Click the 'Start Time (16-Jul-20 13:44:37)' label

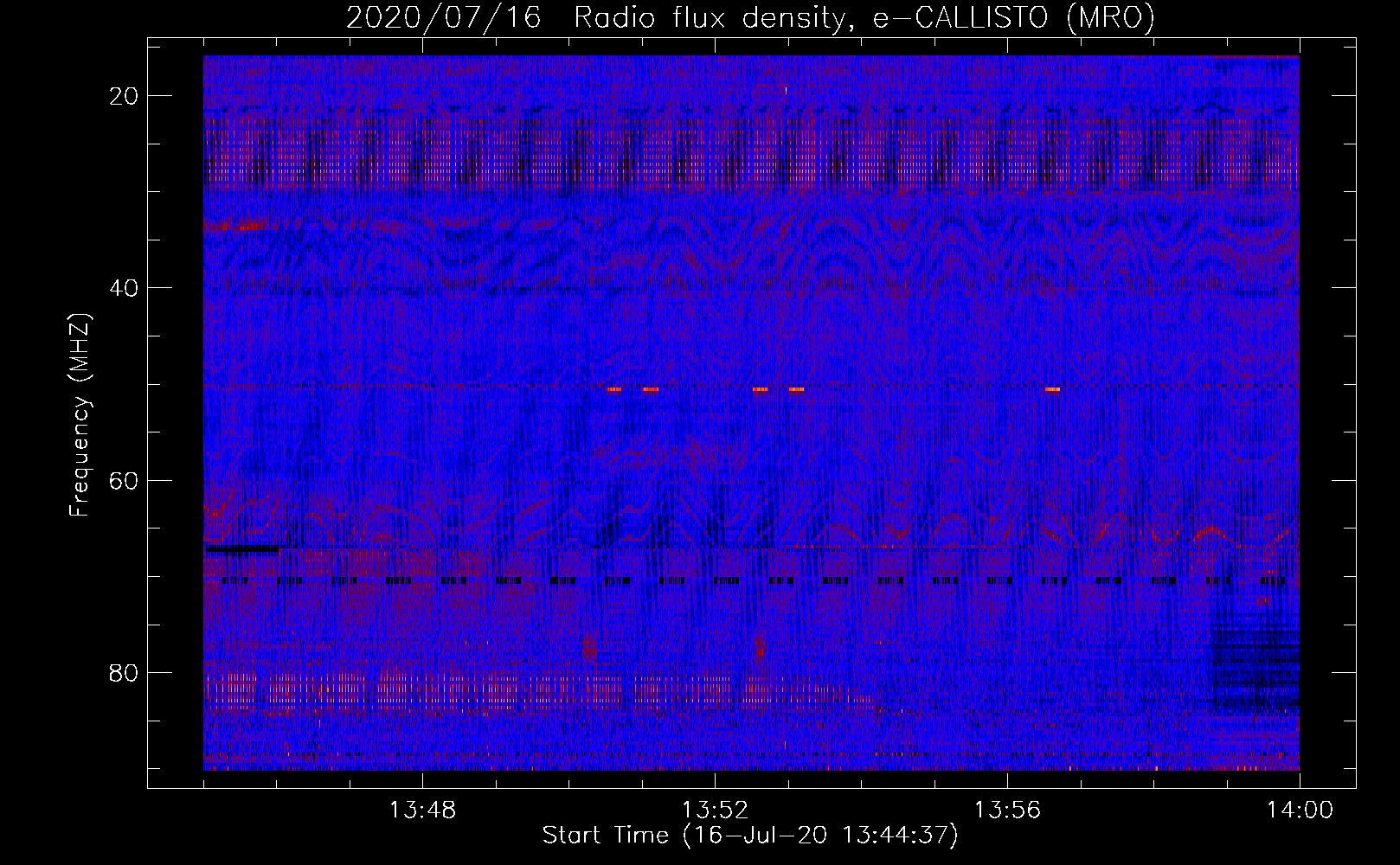[x=750, y=836]
